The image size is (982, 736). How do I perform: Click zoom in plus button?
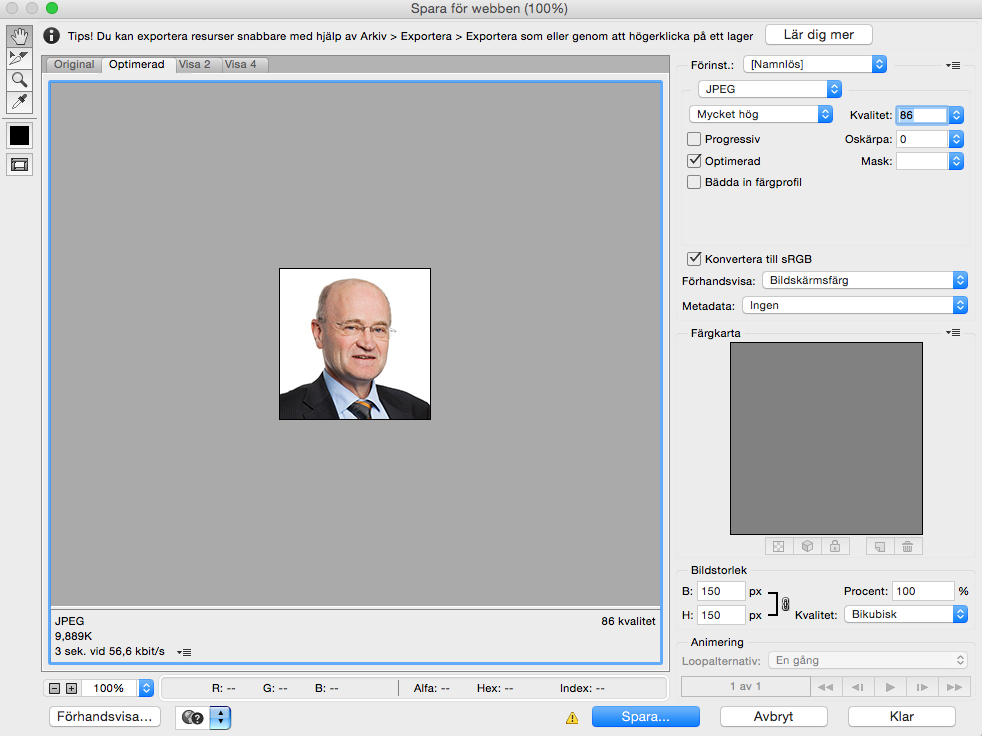coord(71,688)
